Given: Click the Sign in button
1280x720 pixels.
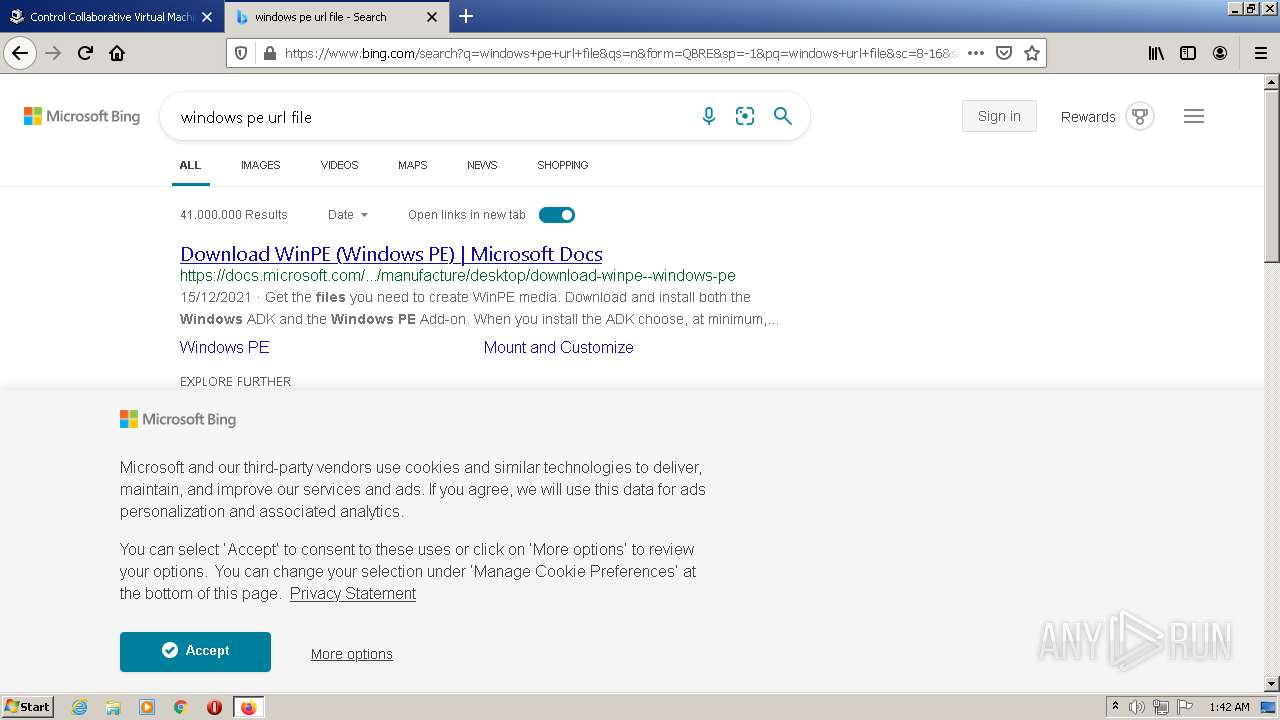Looking at the screenshot, I should pyautogui.click(x=999, y=116).
